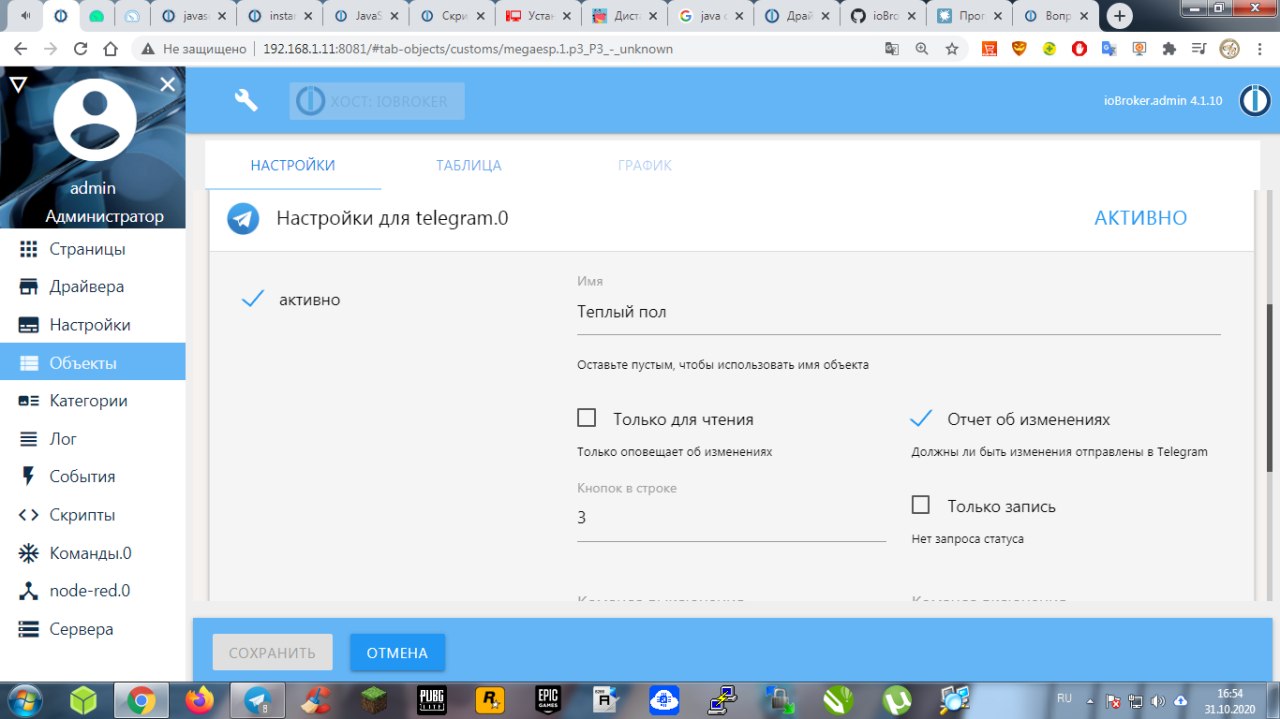Click translate page icon in address bar
1280x719 pixels.
(892, 48)
